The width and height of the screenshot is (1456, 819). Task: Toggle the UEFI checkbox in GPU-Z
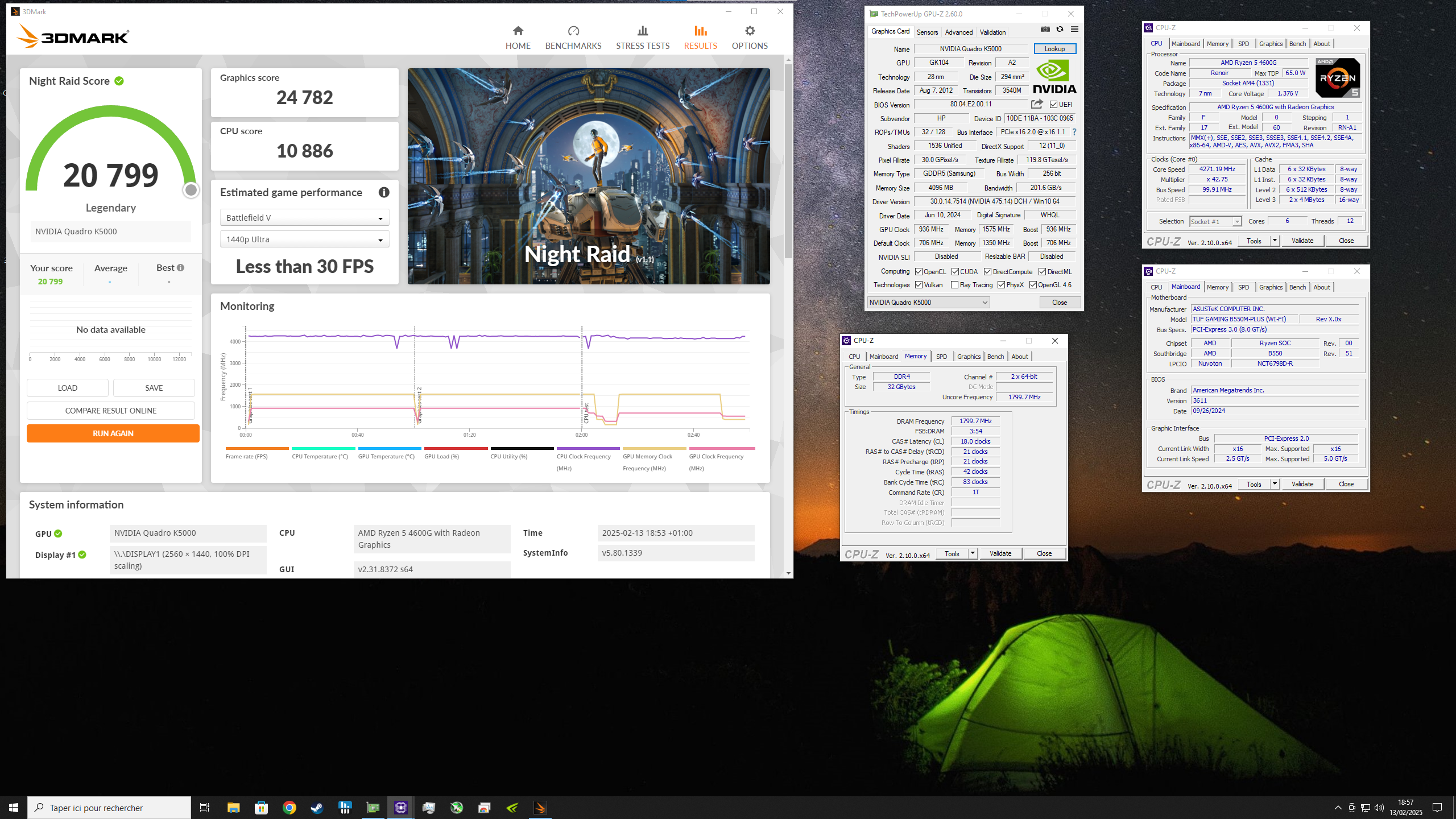tap(1054, 105)
